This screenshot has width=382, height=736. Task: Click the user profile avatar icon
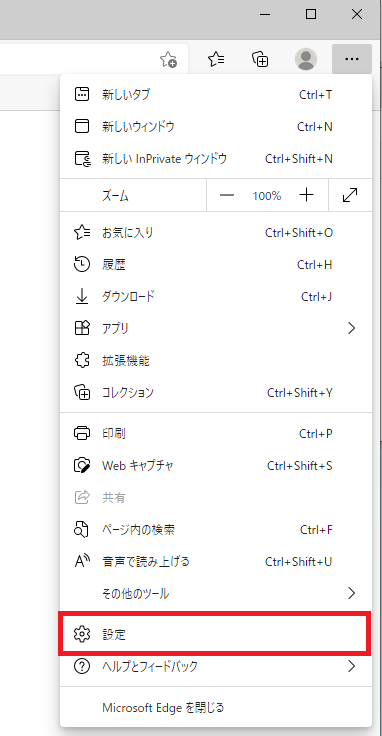click(306, 59)
